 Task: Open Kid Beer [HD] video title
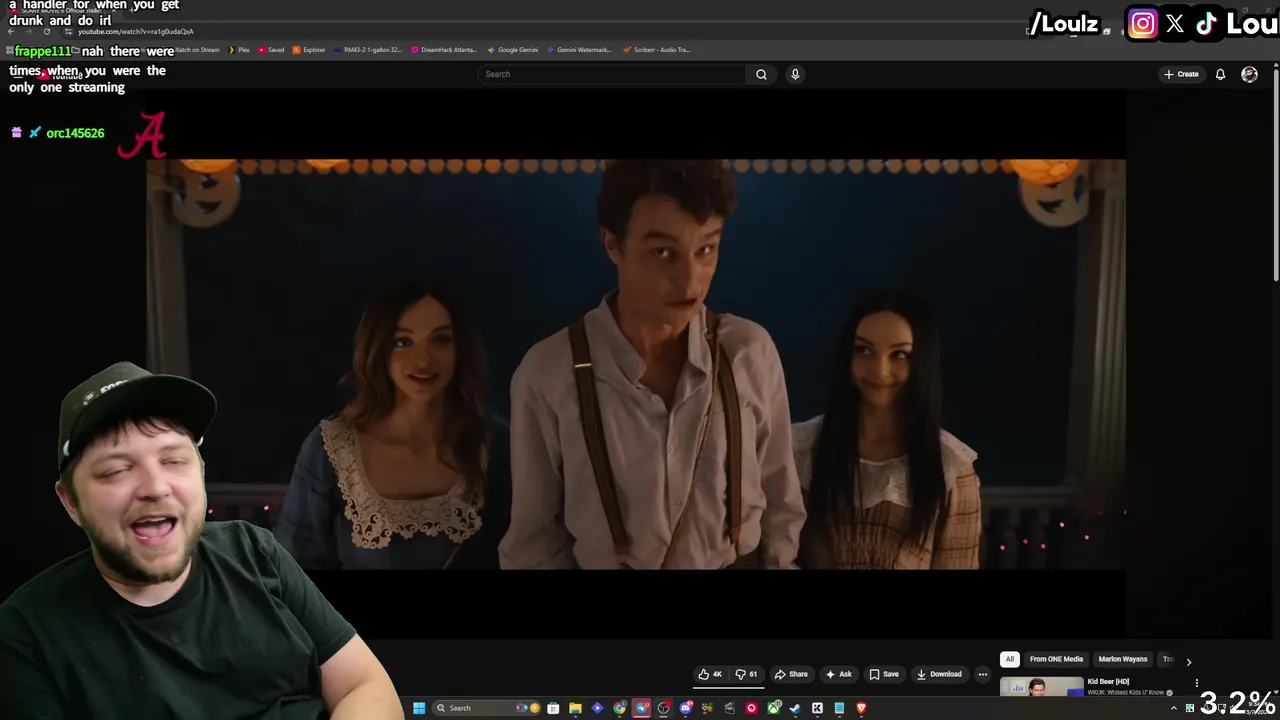point(1108,682)
